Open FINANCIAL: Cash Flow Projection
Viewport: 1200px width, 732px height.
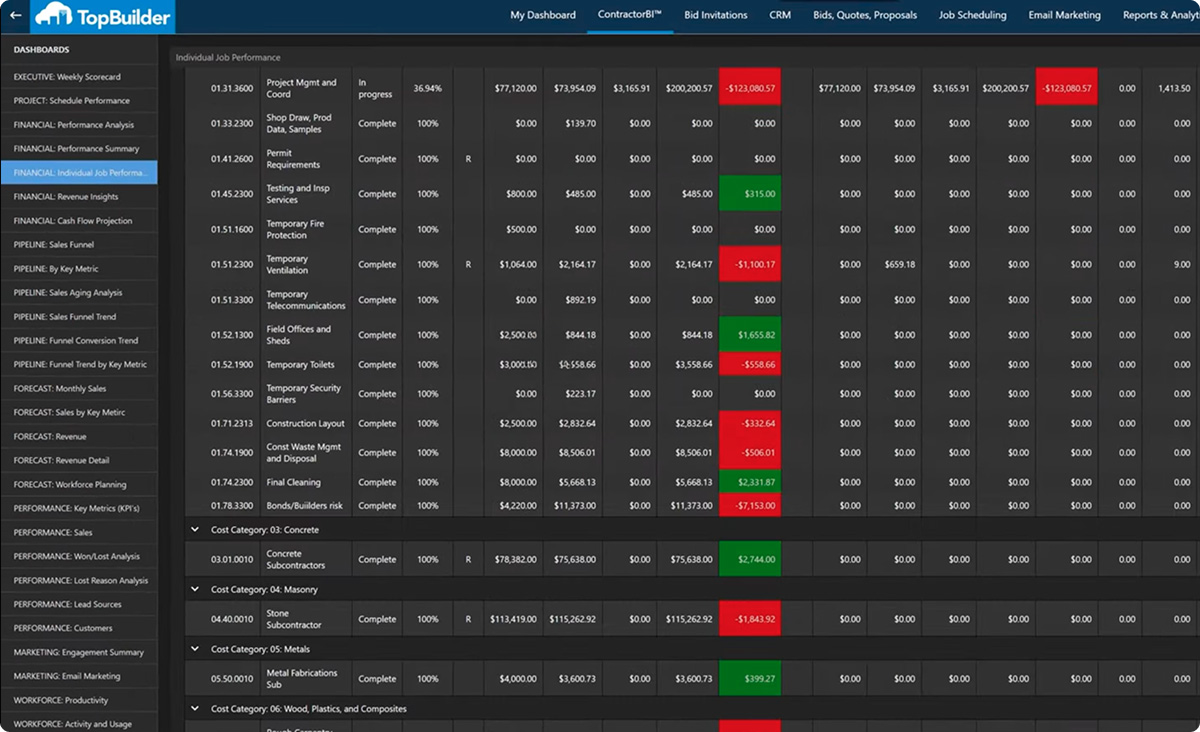coord(79,221)
